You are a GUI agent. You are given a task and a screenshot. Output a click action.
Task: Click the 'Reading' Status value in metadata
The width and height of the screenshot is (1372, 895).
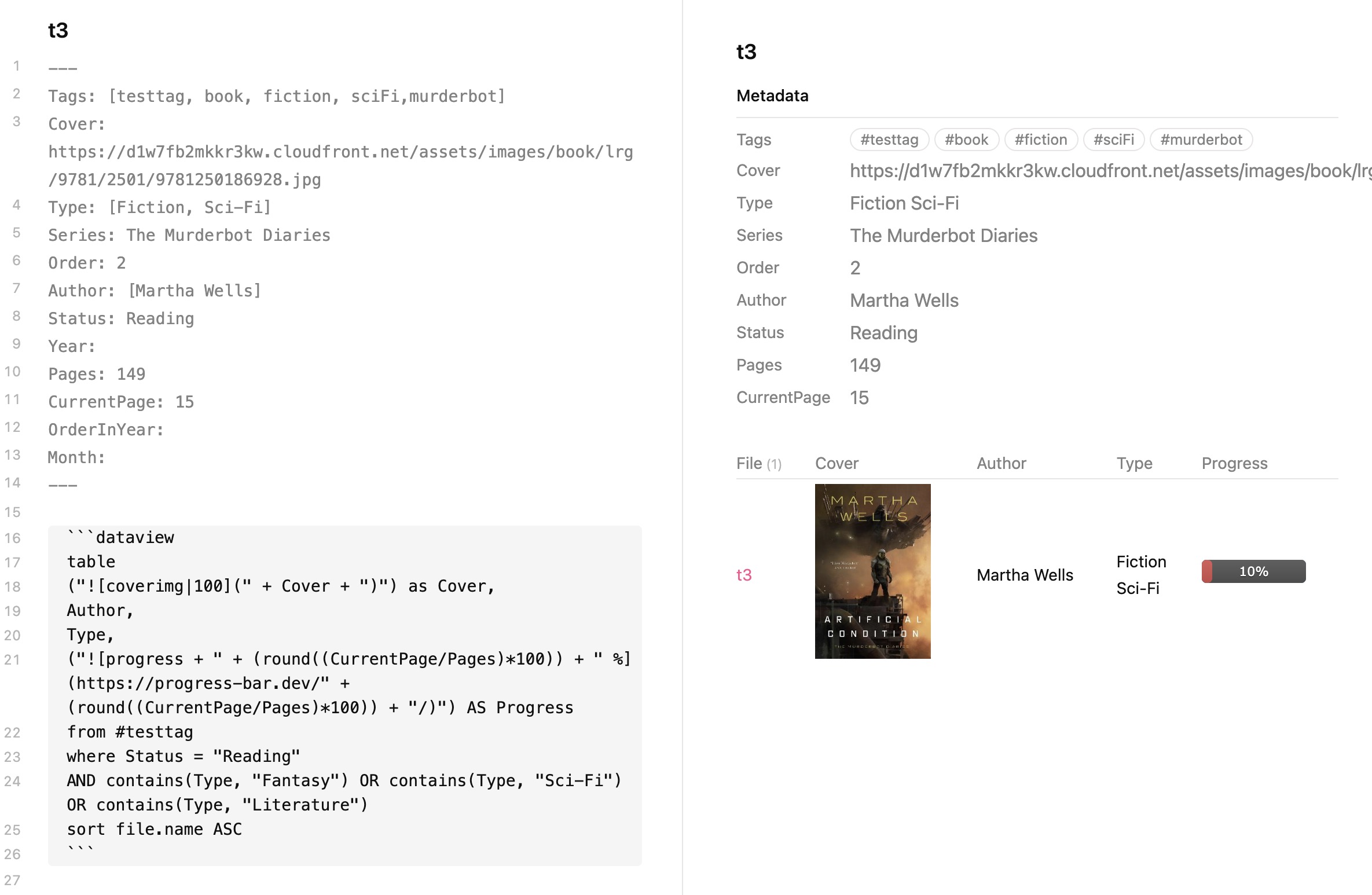point(883,333)
